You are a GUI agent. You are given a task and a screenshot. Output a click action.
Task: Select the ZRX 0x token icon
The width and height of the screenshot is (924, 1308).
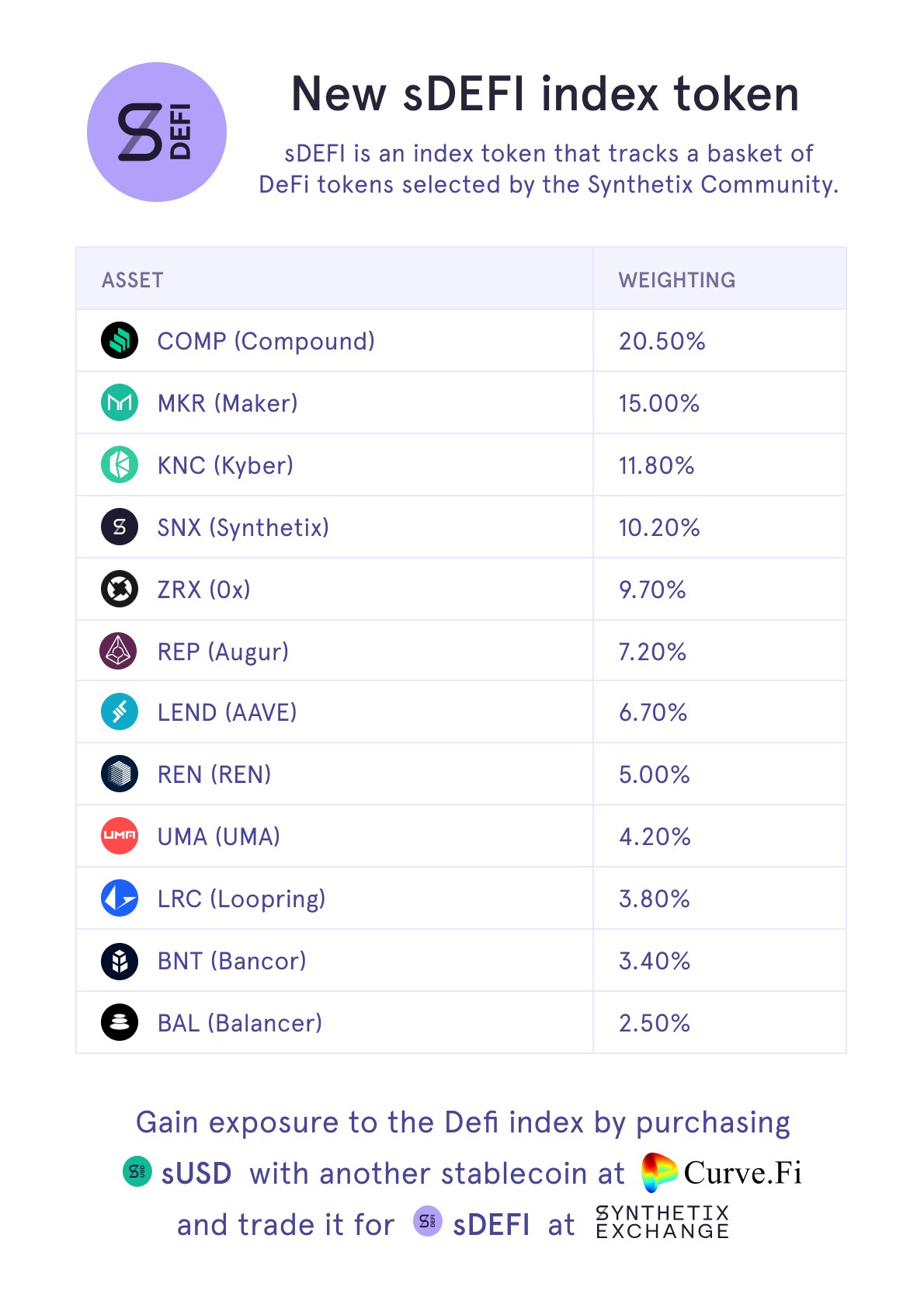coord(120,589)
